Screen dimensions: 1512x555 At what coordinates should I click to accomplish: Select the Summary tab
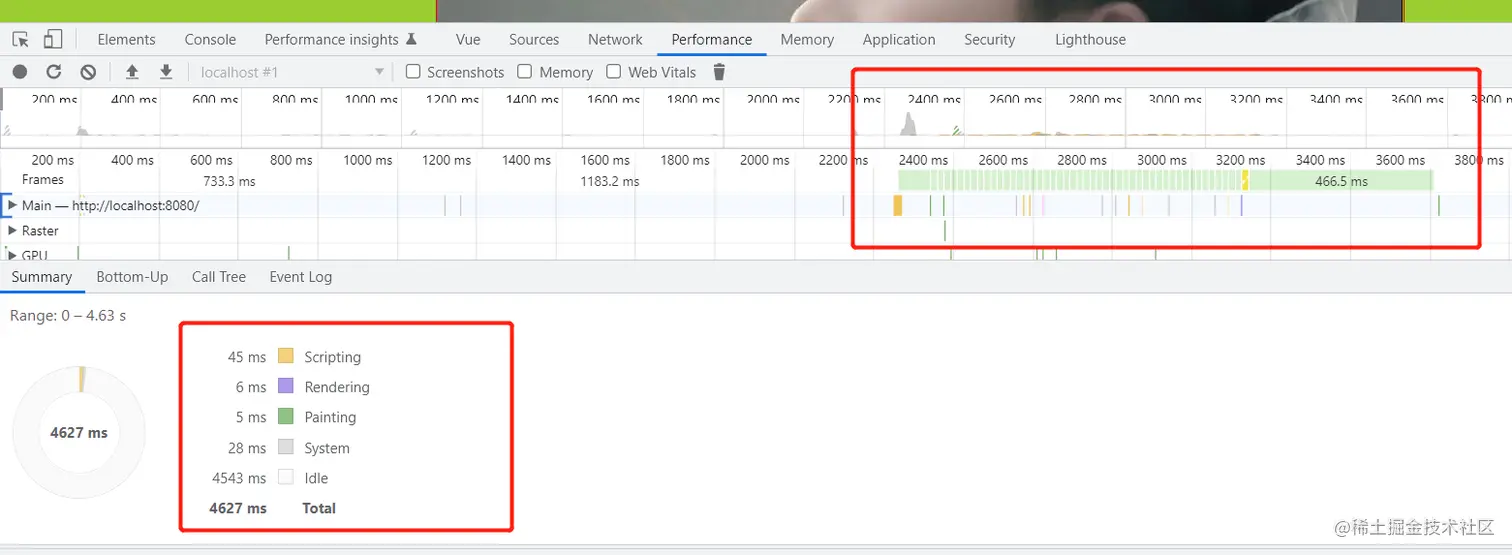click(x=42, y=277)
